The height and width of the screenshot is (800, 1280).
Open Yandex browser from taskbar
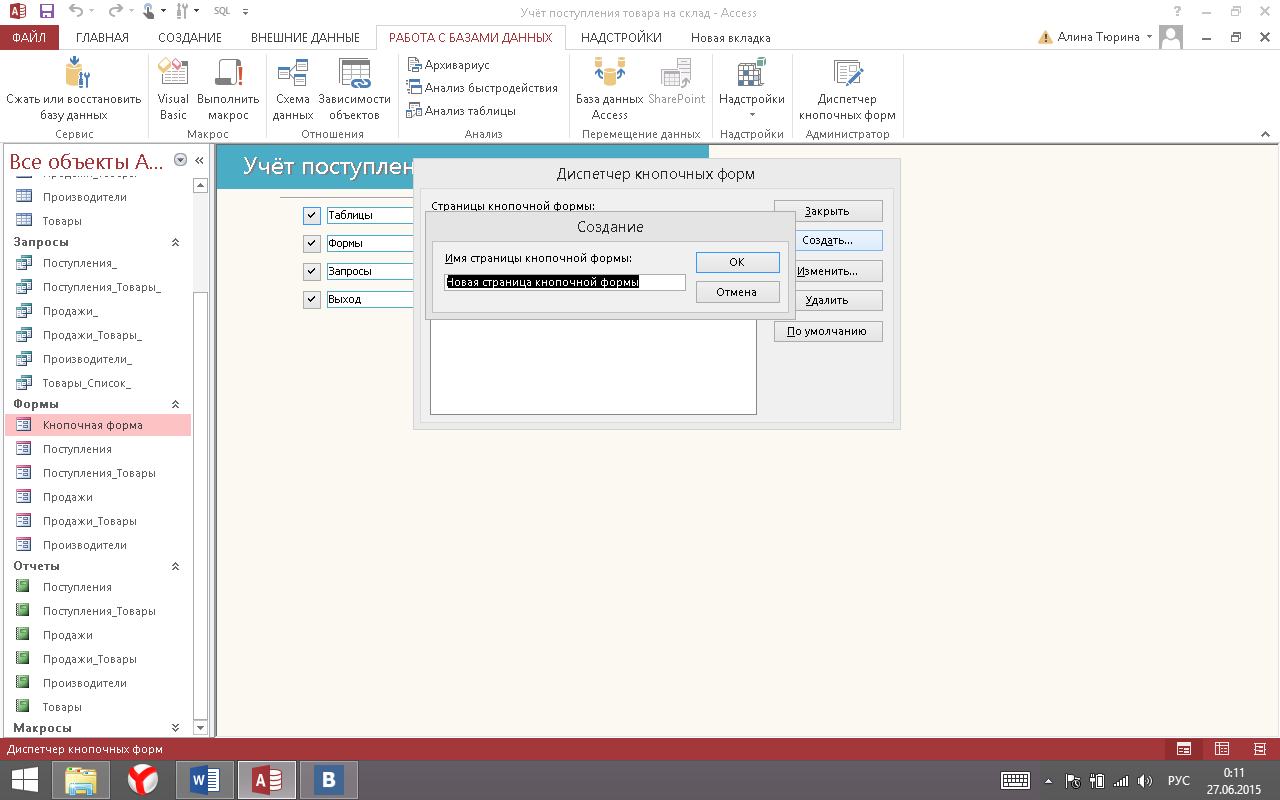pyautogui.click(x=143, y=780)
